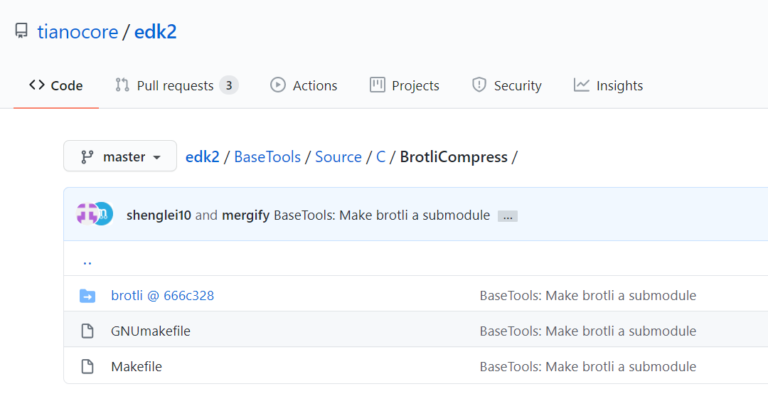Image resolution: width=768 pixels, height=416 pixels.
Task: Click the GNUmakefile file icon
Action: pyautogui.click(x=87, y=331)
